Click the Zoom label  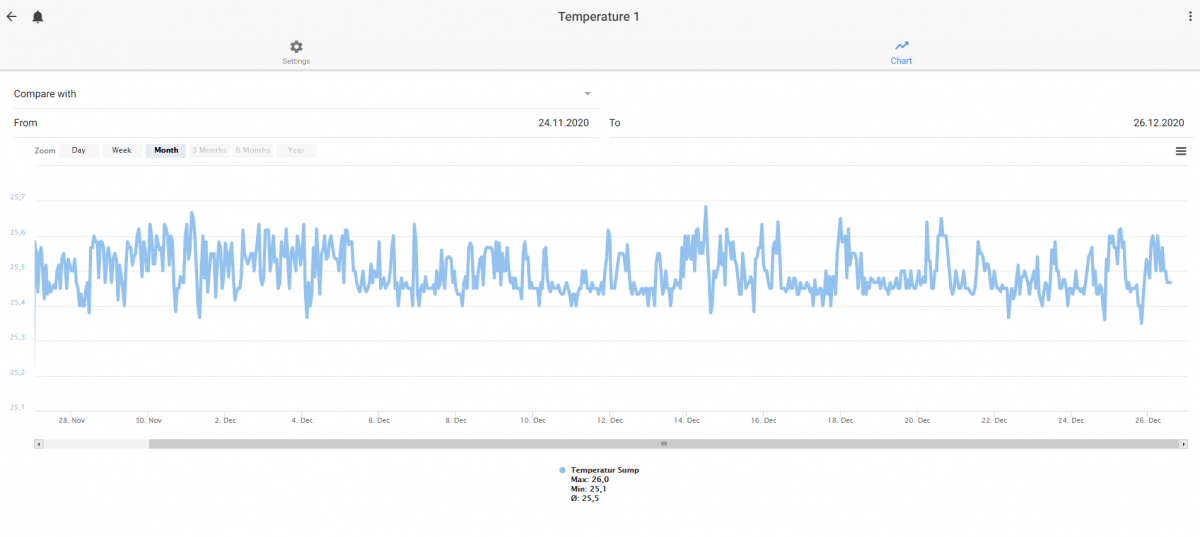(45, 151)
